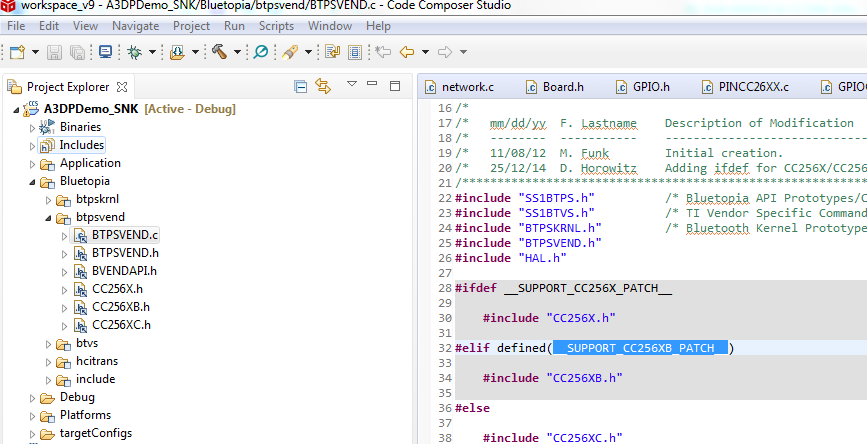Image resolution: width=867 pixels, height=444 pixels.
Task: Select the targetConfigs folder in the tree
Action: click(96, 433)
